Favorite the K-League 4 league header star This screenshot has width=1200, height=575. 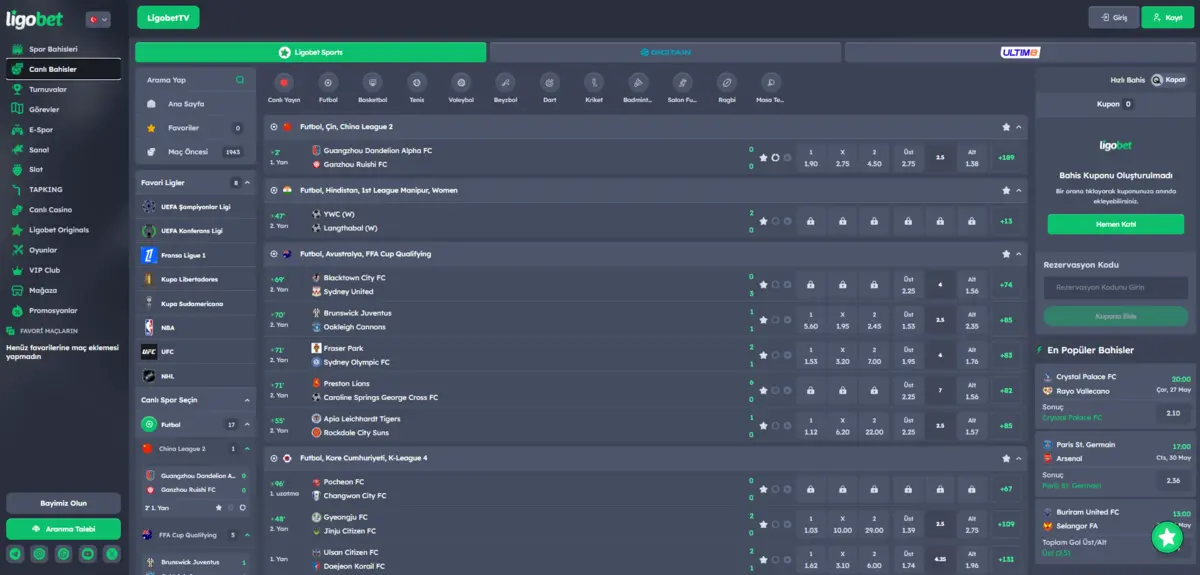(x=1006, y=457)
